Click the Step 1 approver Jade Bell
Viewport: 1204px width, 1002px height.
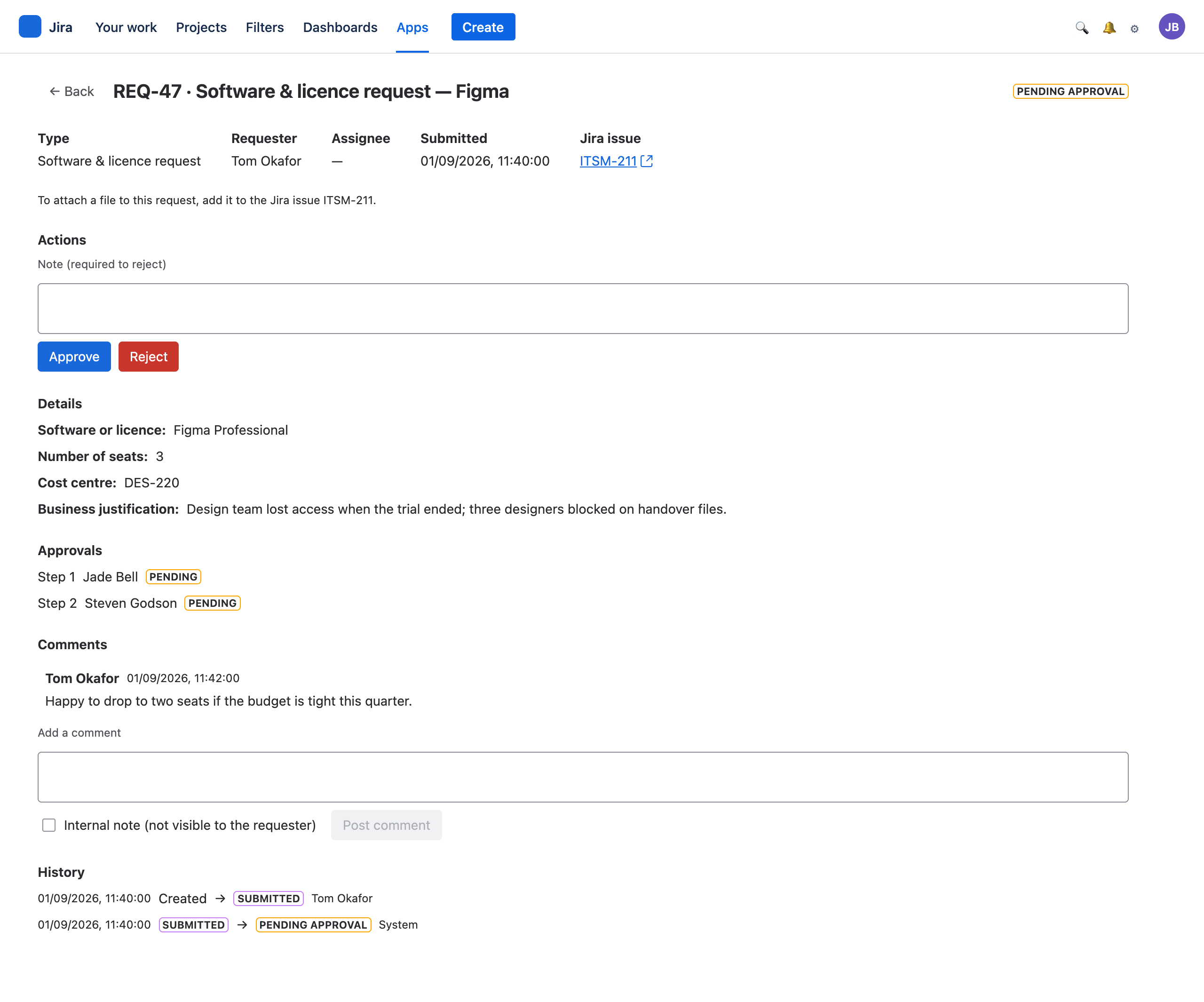pyautogui.click(x=110, y=576)
